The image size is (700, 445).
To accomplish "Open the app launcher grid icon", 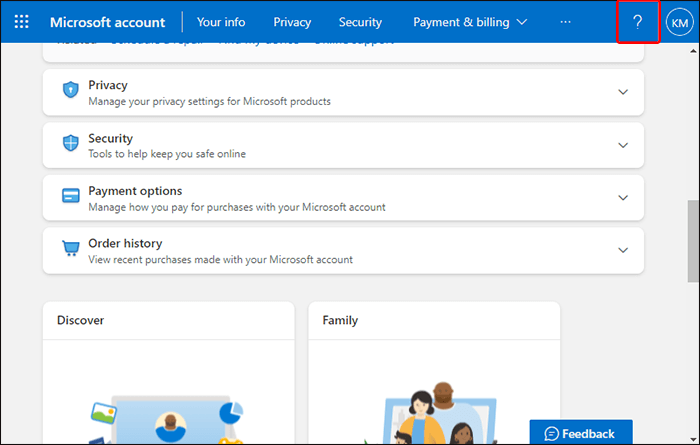I will click(21, 21).
